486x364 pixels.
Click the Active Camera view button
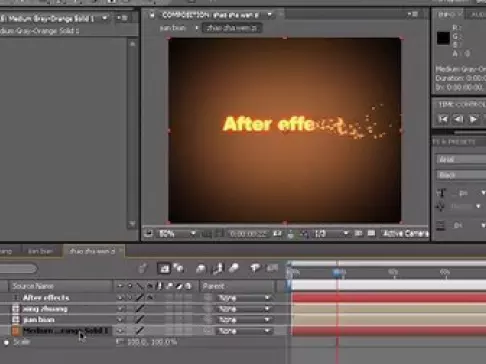click(405, 234)
